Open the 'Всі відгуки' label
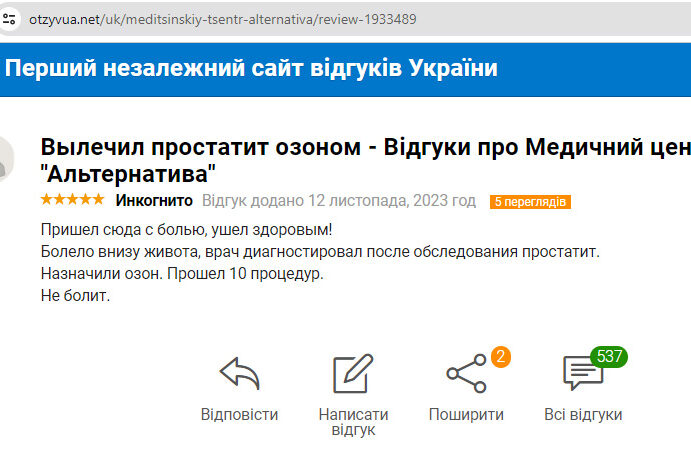This screenshot has width=691, height=461. click(x=583, y=414)
